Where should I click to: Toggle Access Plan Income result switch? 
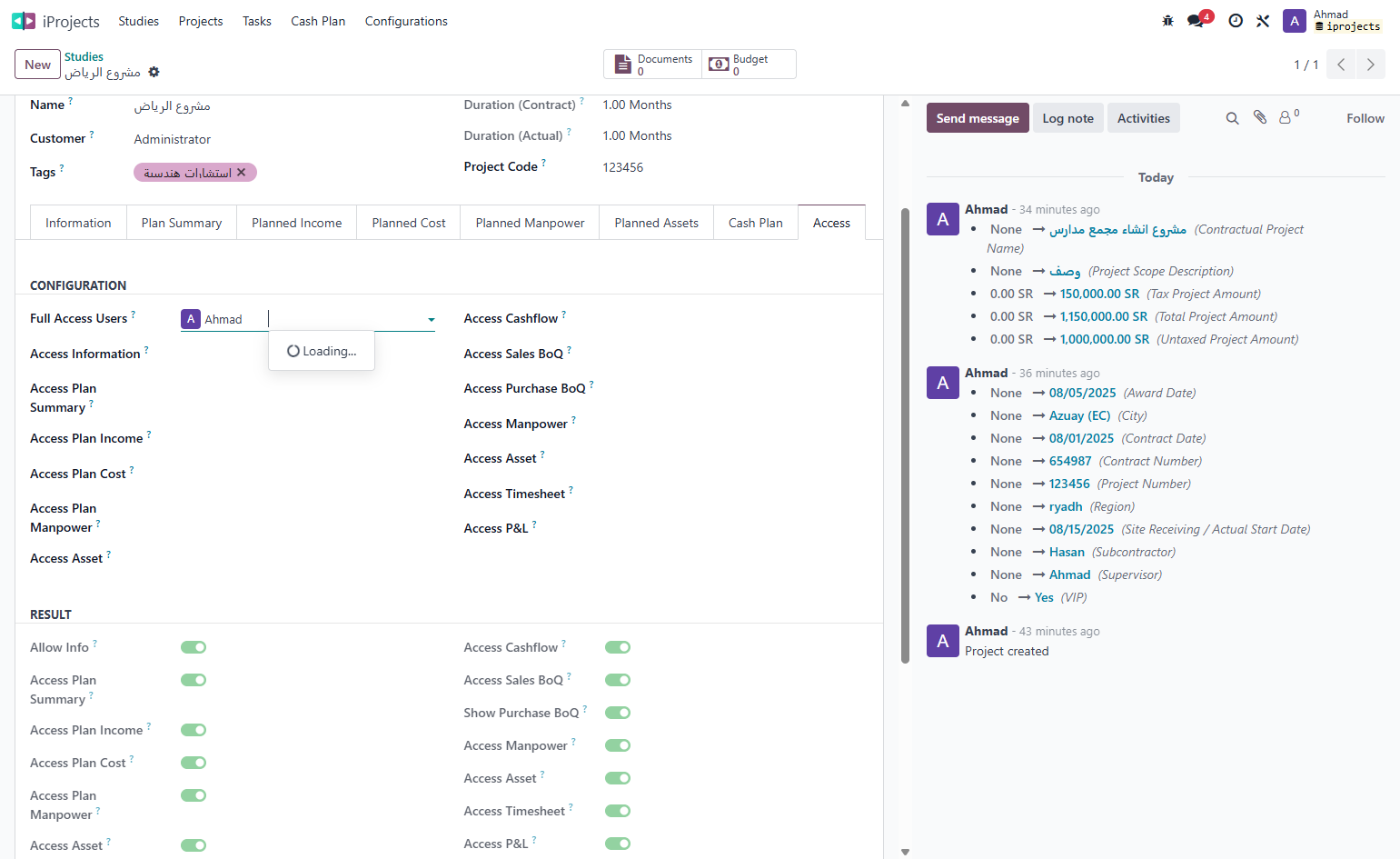(194, 730)
